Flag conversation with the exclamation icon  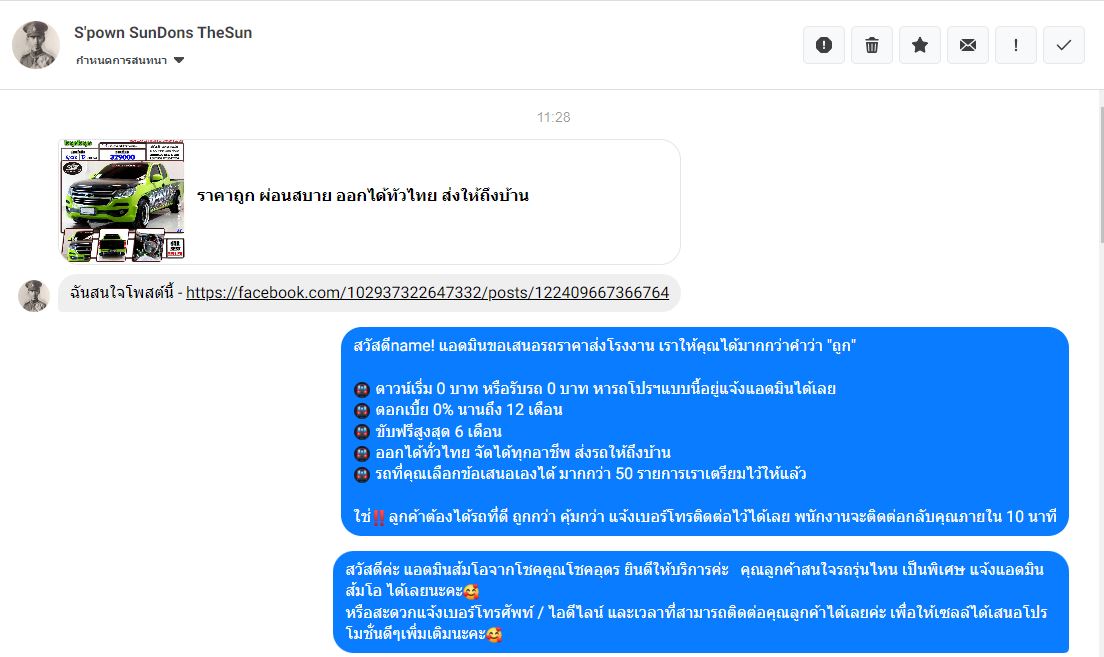tap(1015, 45)
